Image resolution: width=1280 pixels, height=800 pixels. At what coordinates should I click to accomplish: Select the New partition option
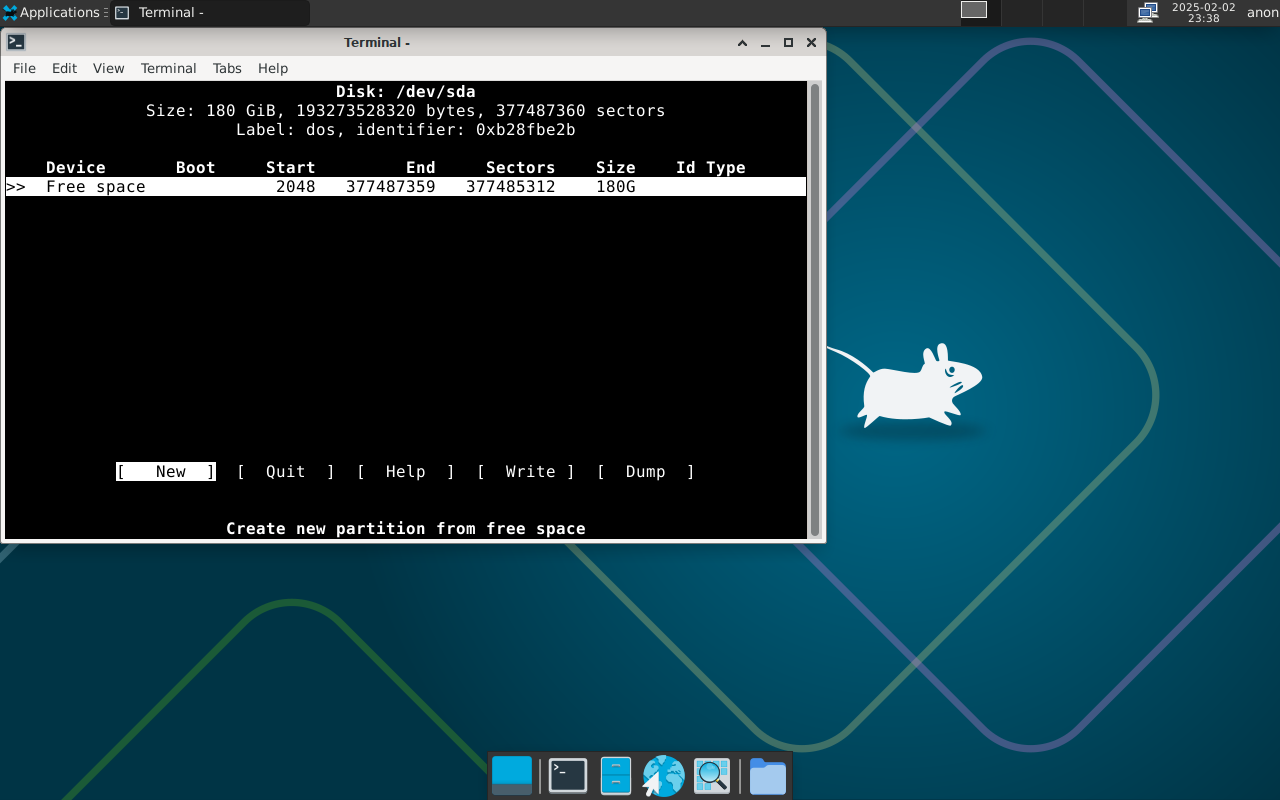click(166, 472)
